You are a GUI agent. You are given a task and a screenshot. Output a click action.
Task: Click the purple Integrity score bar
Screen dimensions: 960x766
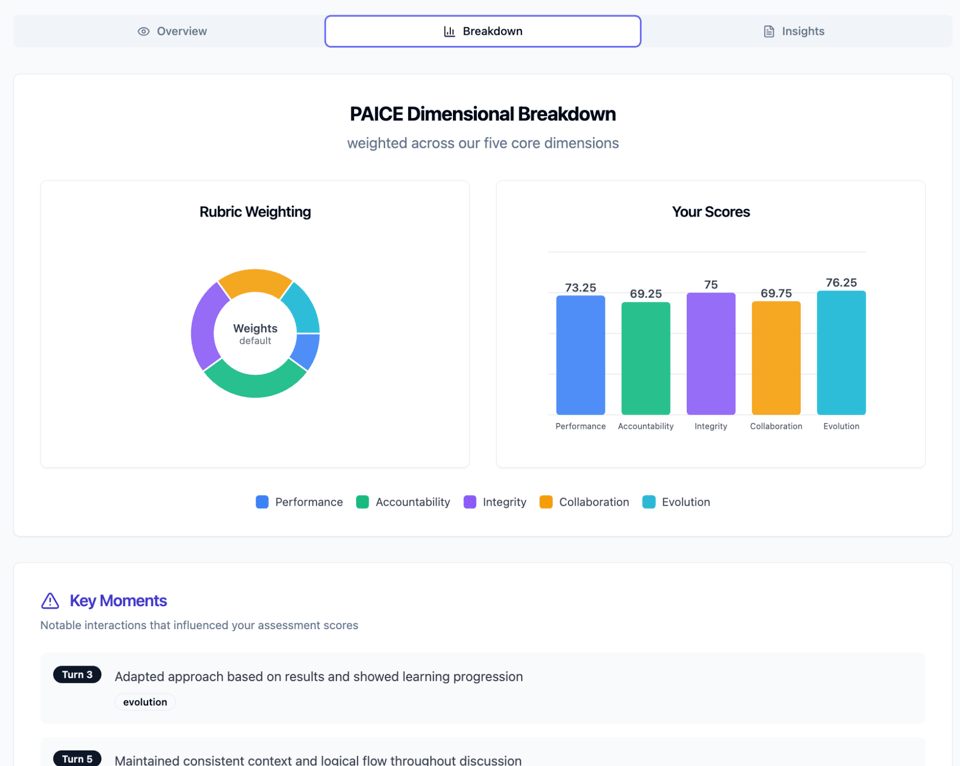tap(711, 354)
